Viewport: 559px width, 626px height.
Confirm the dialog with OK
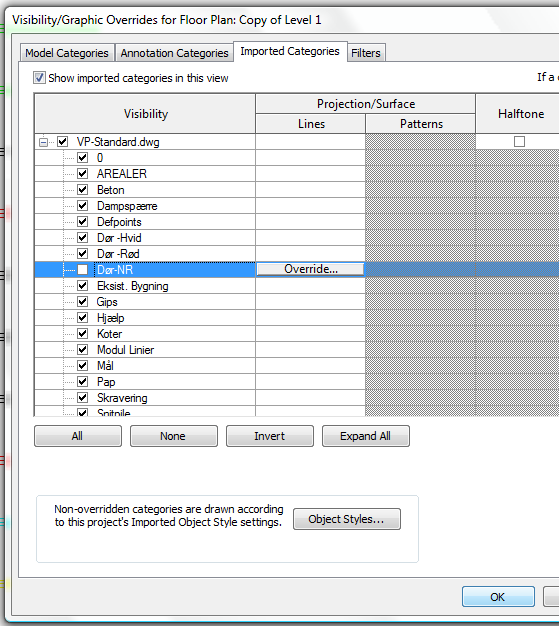click(x=498, y=597)
